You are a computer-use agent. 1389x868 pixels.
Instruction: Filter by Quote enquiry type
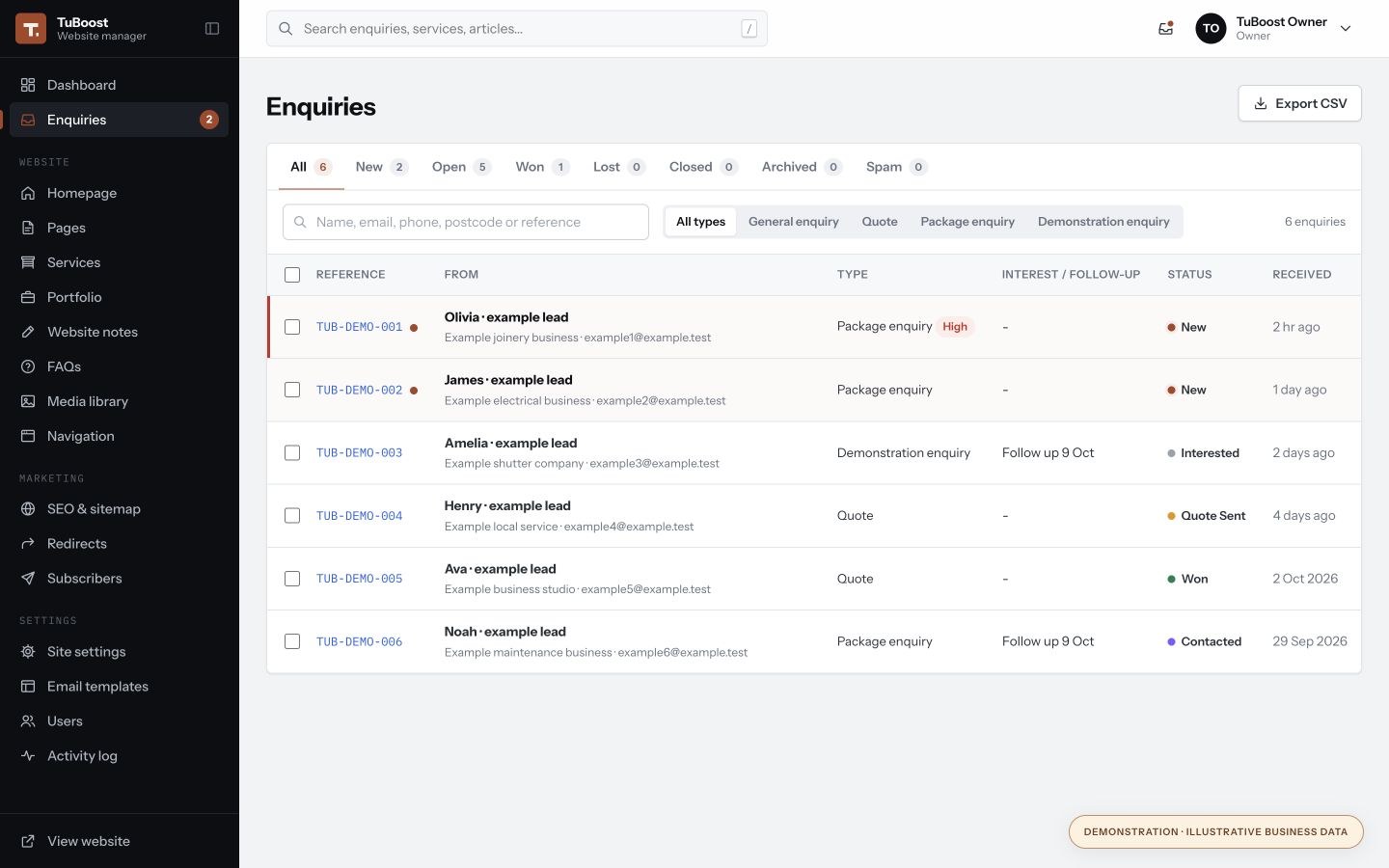pyautogui.click(x=880, y=222)
